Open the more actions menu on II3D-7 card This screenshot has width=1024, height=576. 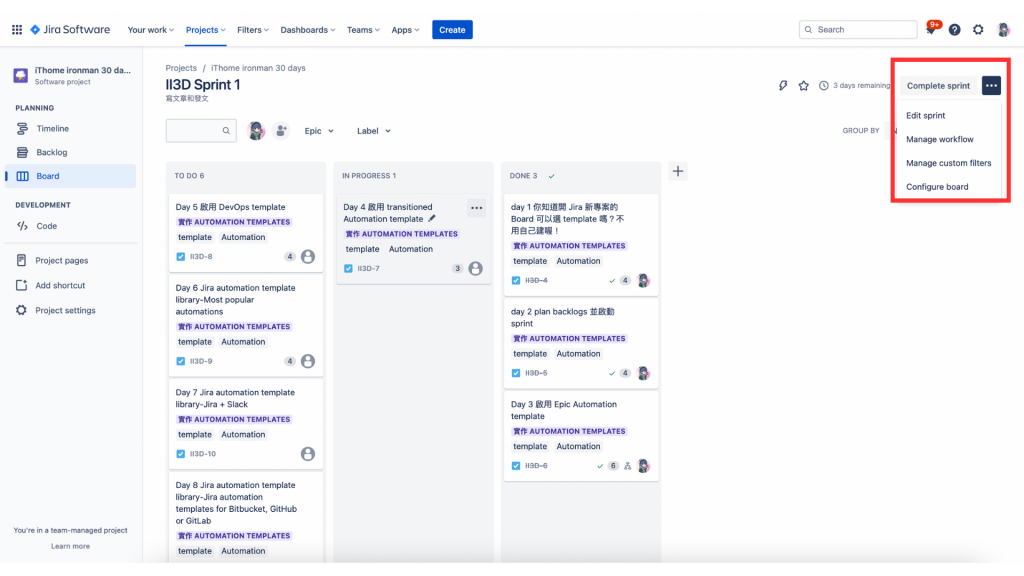tap(477, 208)
